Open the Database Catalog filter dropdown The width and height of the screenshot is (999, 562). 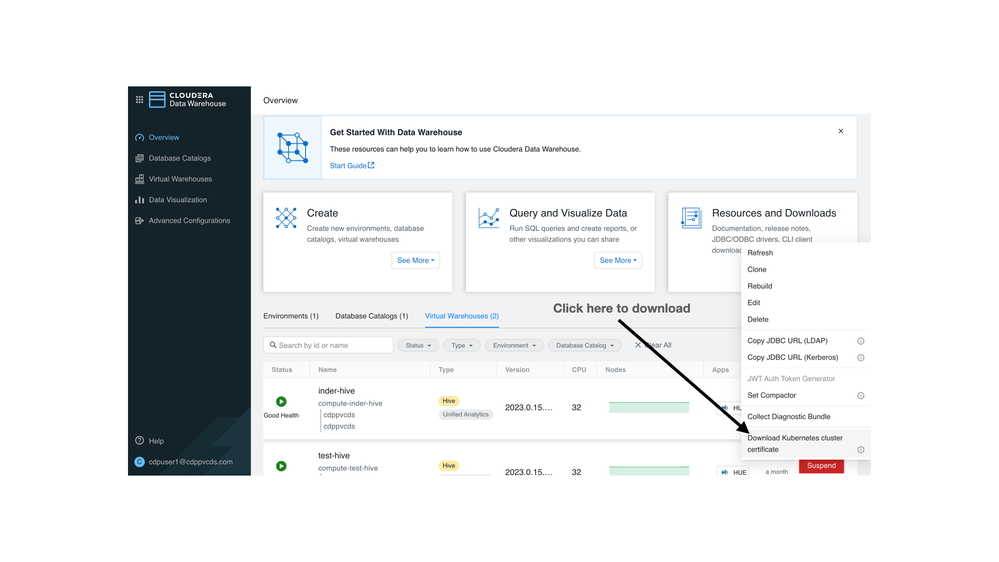[x=584, y=345]
